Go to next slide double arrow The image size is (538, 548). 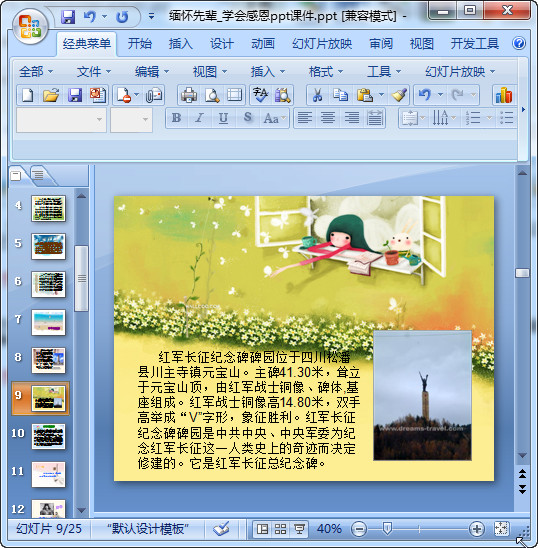(x=522, y=489)
